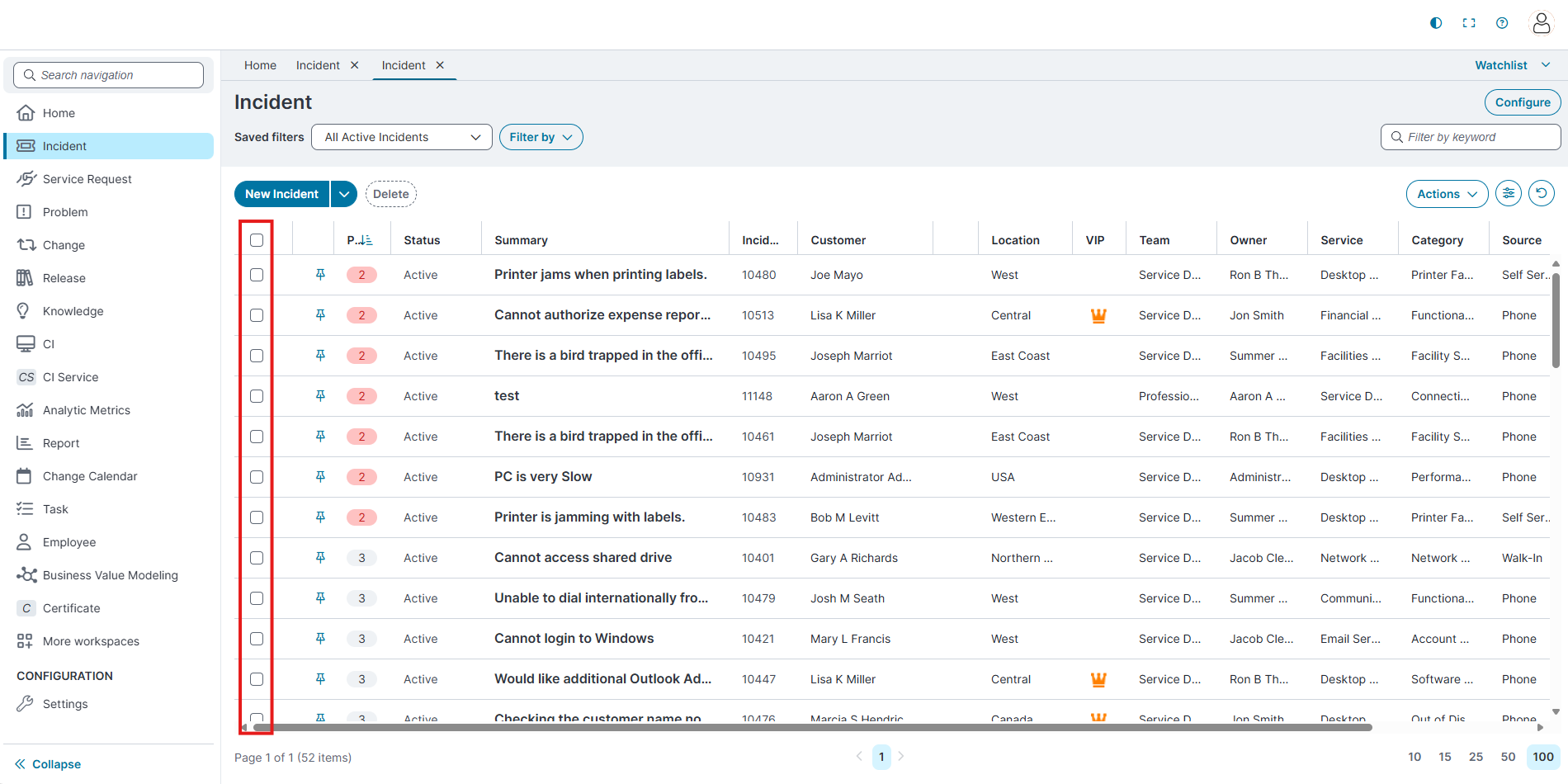Image resolution: width=1568 pixels, height=784 pixels.
Task: Open the user profile avatar icon
Action: (x=1541, y=23)
